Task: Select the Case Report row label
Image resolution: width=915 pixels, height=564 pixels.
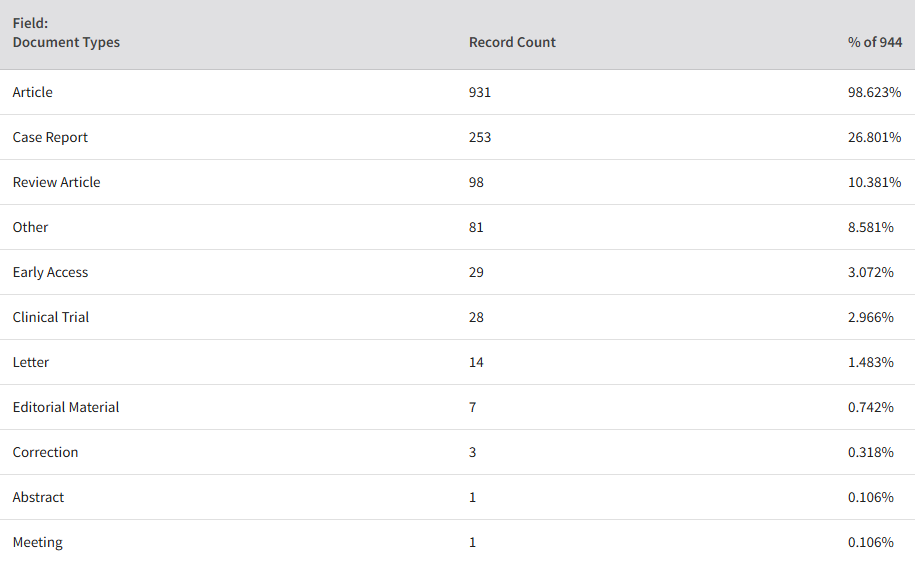Action: 50,137
